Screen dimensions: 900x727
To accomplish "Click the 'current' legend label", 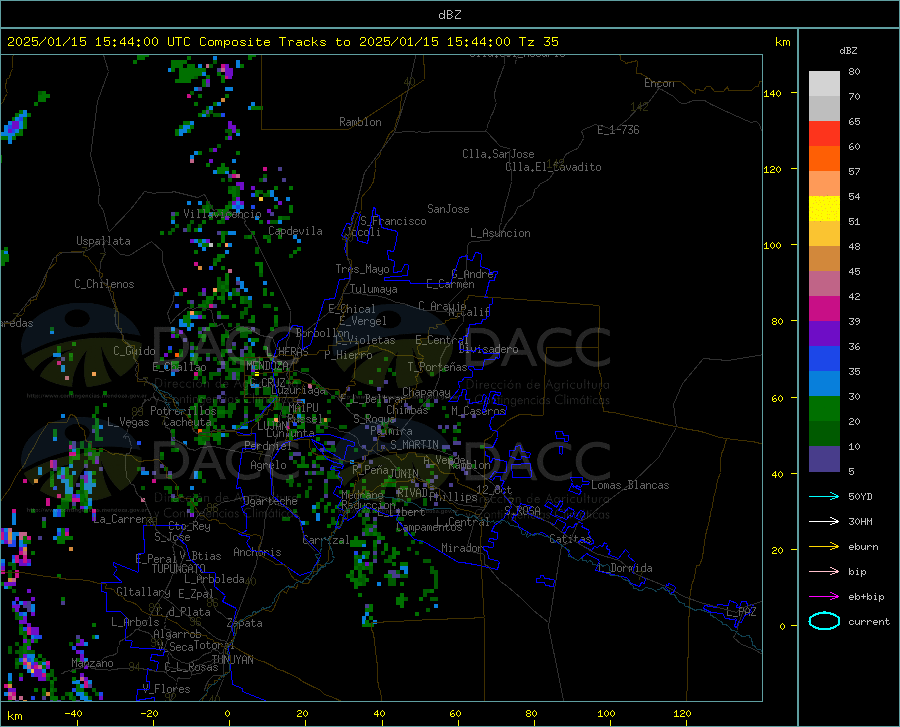I will click(869, 621).
